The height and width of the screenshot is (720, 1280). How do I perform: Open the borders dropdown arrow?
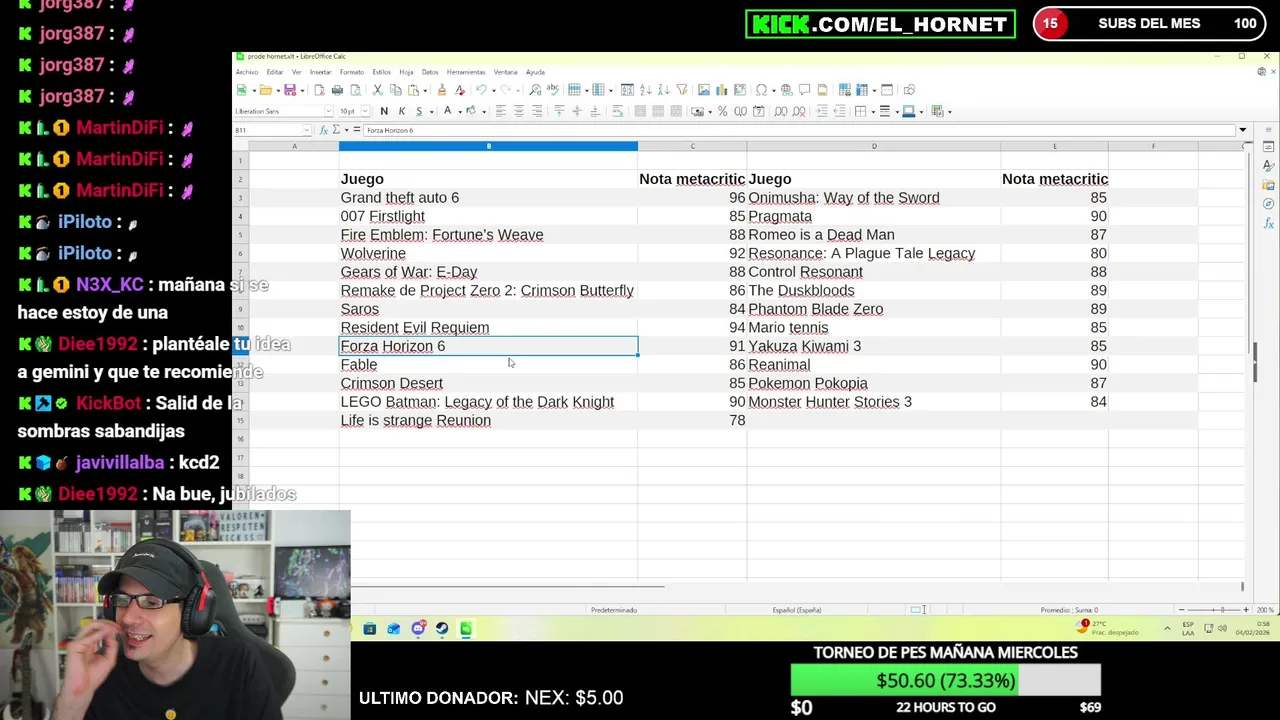(873, 111)
